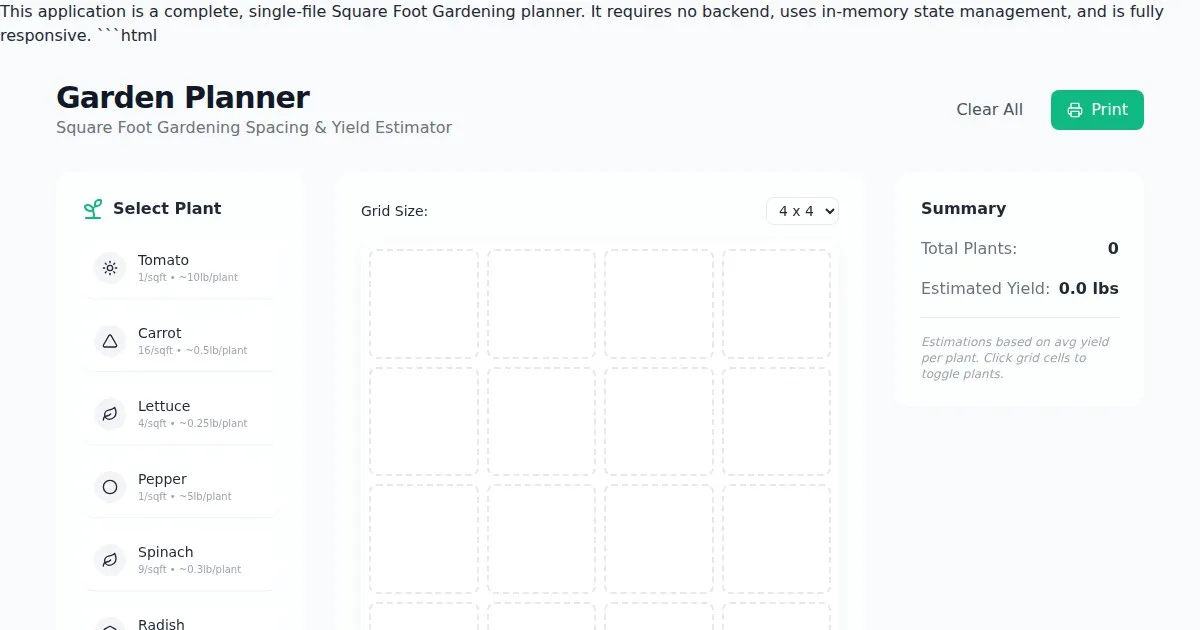Image resolution: width=1200 pixels, height=630 pixels.
Task: Toggle third row, third column grid cell
Action: click(658, 539)
